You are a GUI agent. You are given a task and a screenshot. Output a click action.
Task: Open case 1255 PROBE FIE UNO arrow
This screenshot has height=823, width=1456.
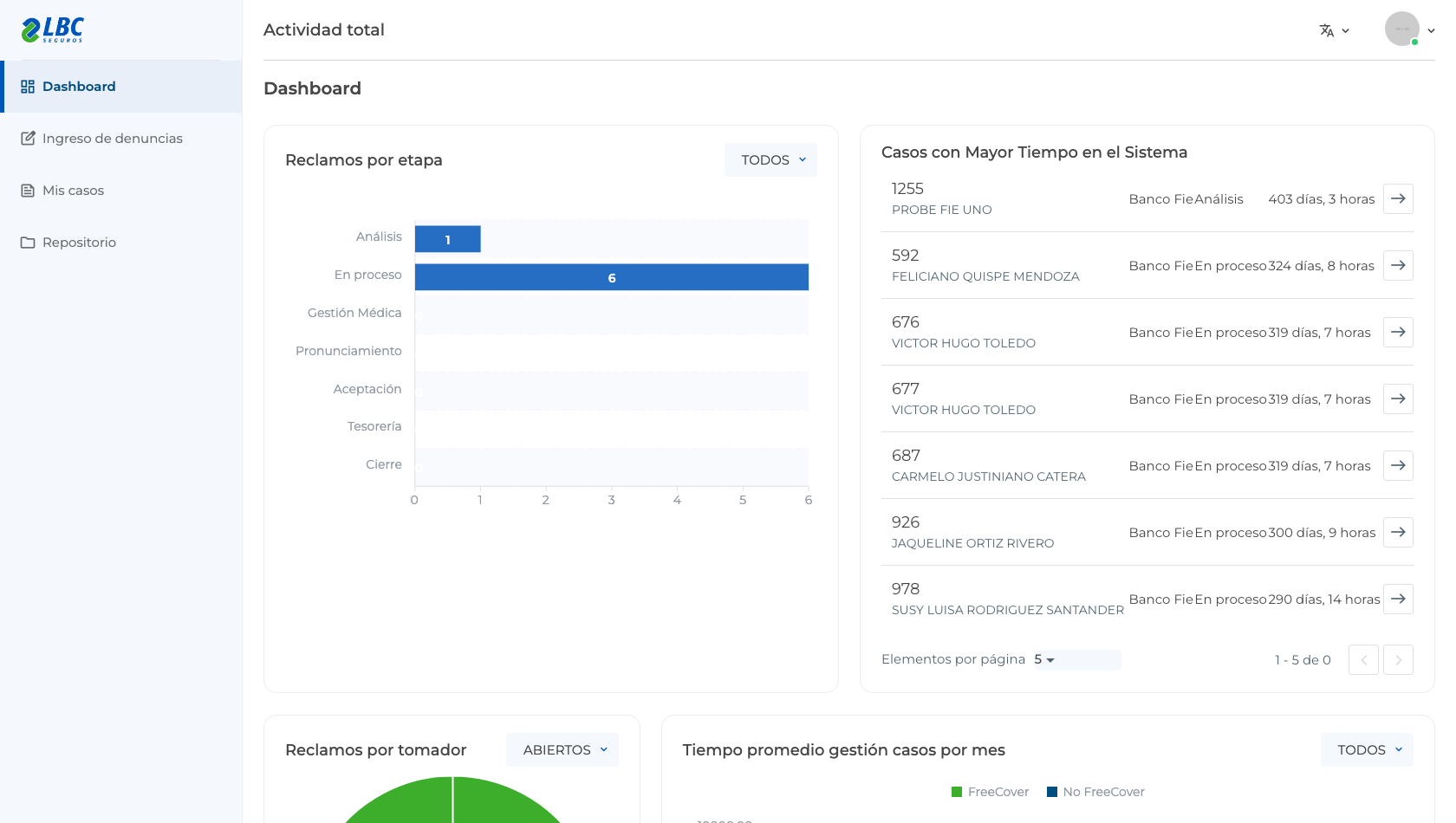pos(1398,199)
